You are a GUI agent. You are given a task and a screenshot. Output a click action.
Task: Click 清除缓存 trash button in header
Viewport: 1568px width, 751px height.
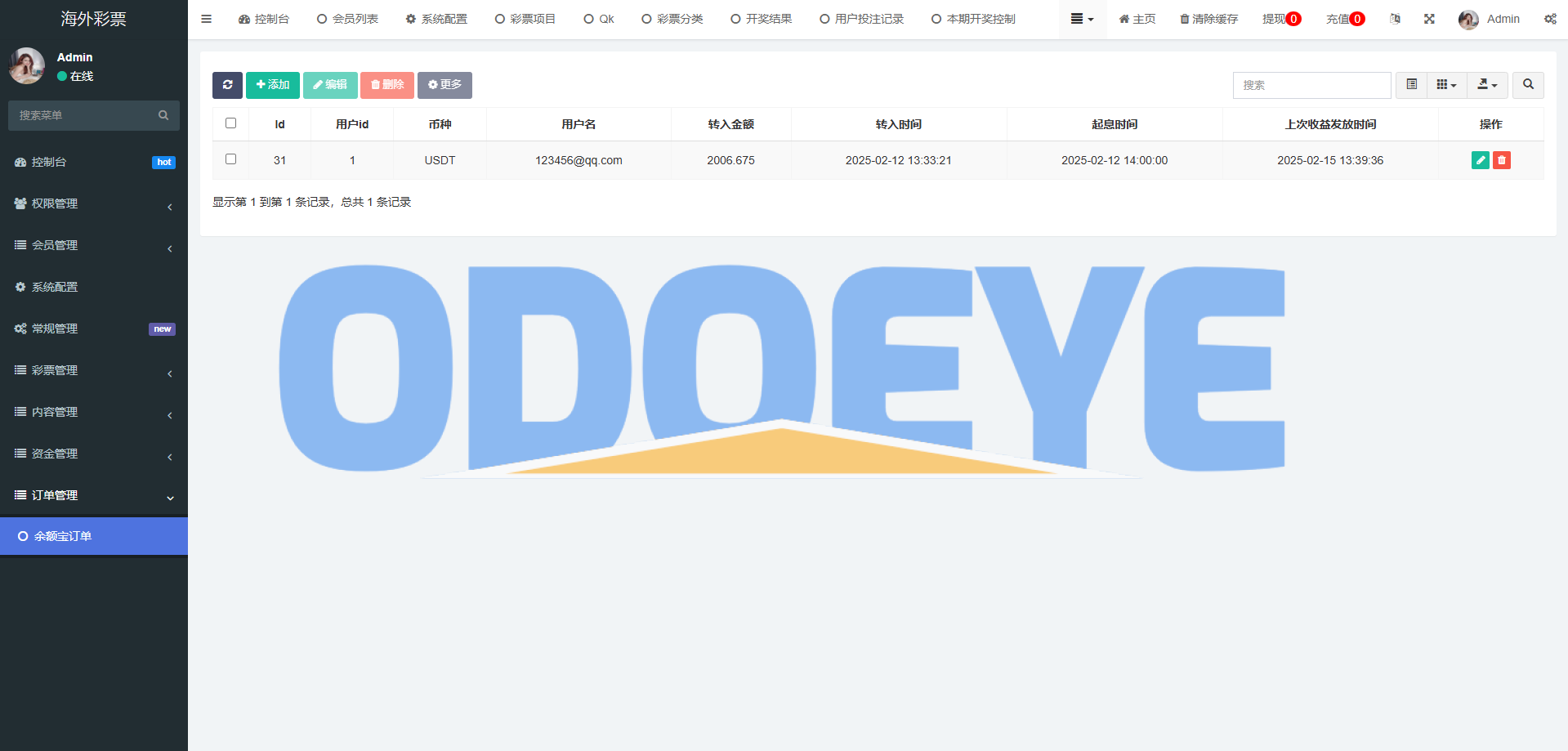pos(1208,19)
